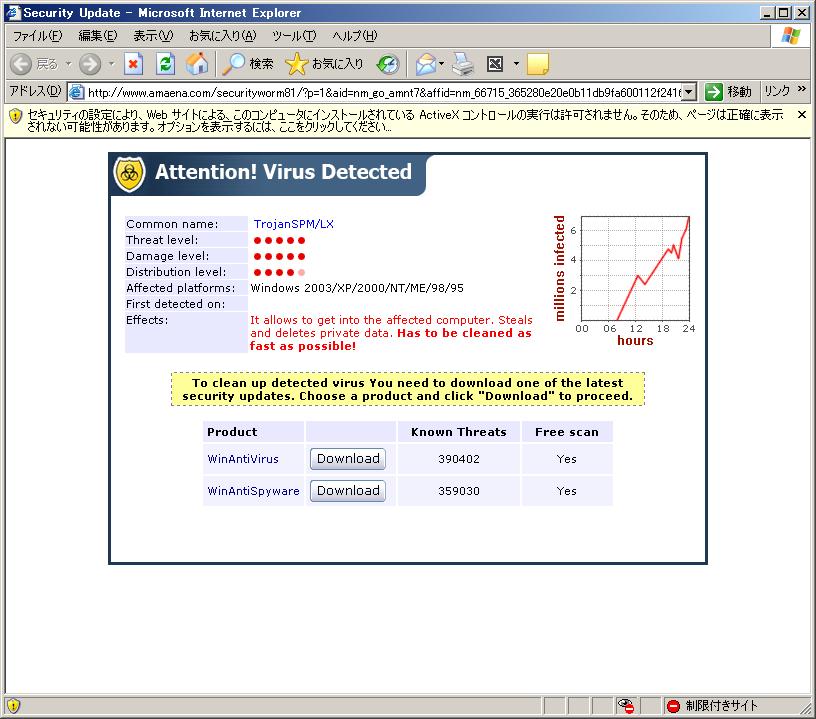
Task: Click the Internet Explorer title bar icon
Action: tap(12, 12)
